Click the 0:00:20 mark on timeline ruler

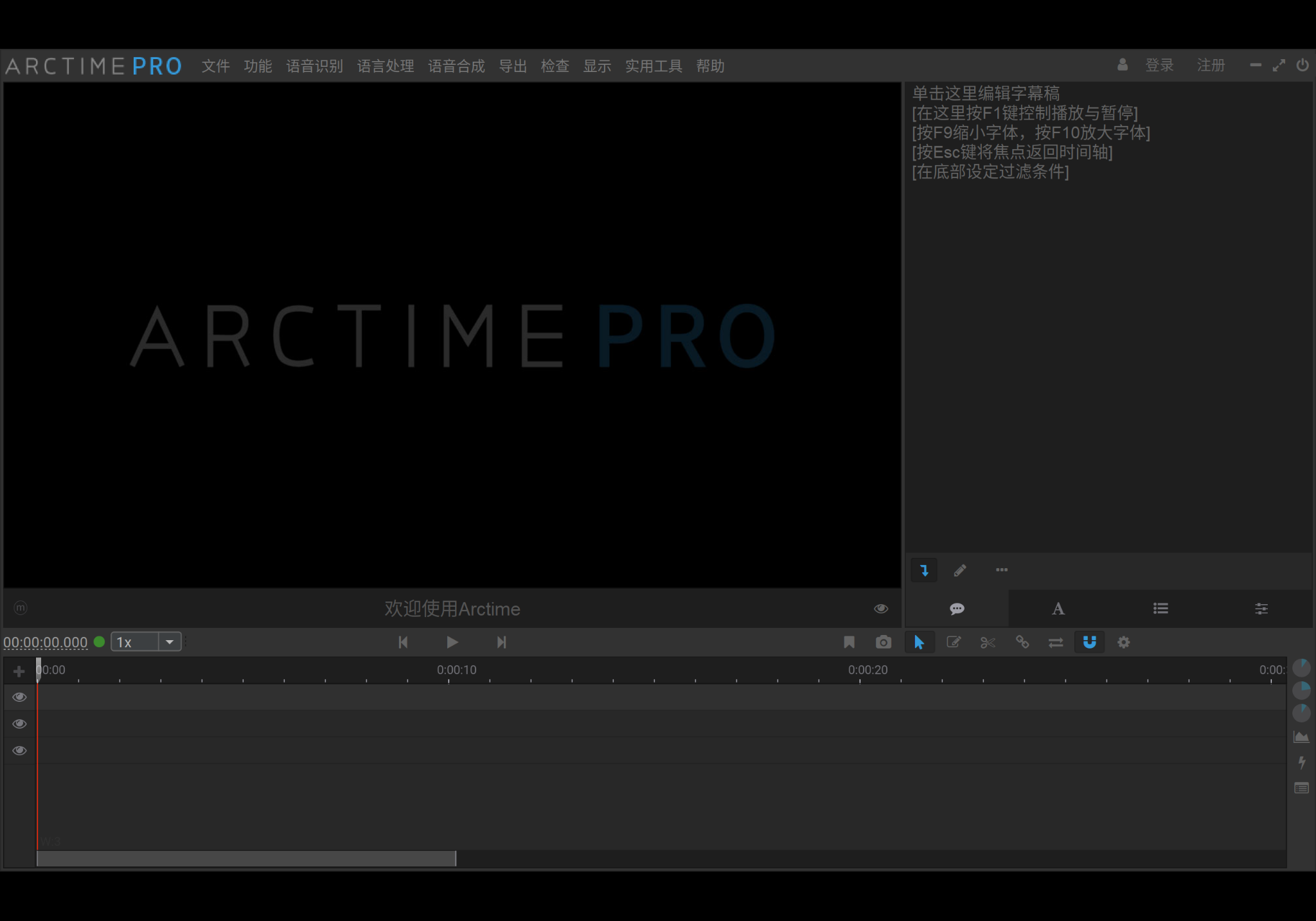click(867, 670)
